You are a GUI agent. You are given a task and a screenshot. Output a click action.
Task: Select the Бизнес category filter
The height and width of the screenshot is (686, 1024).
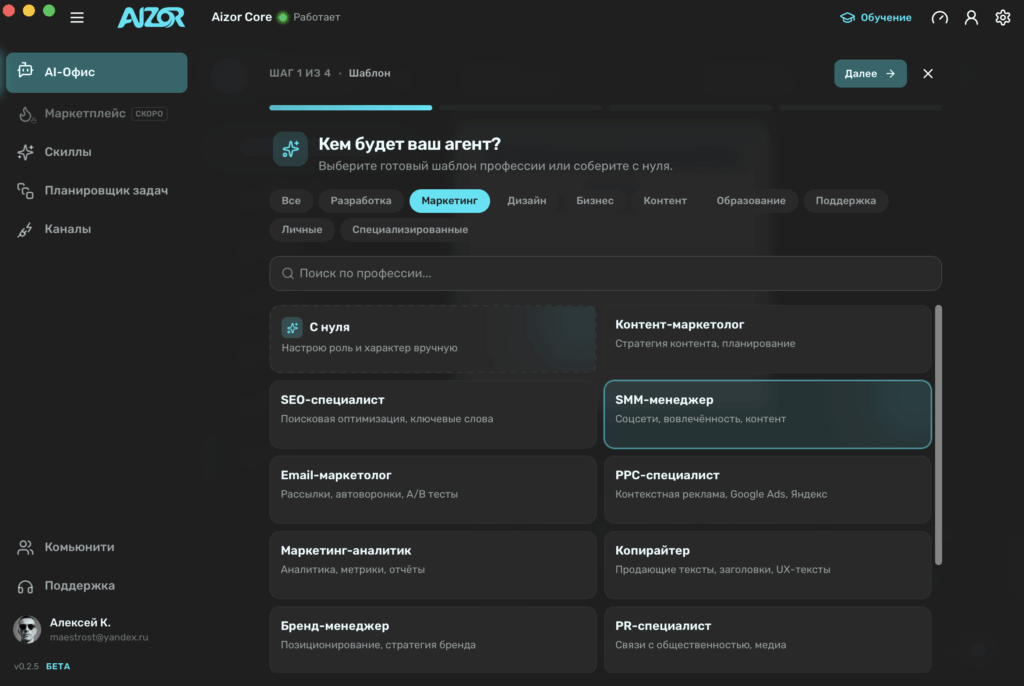595,201
